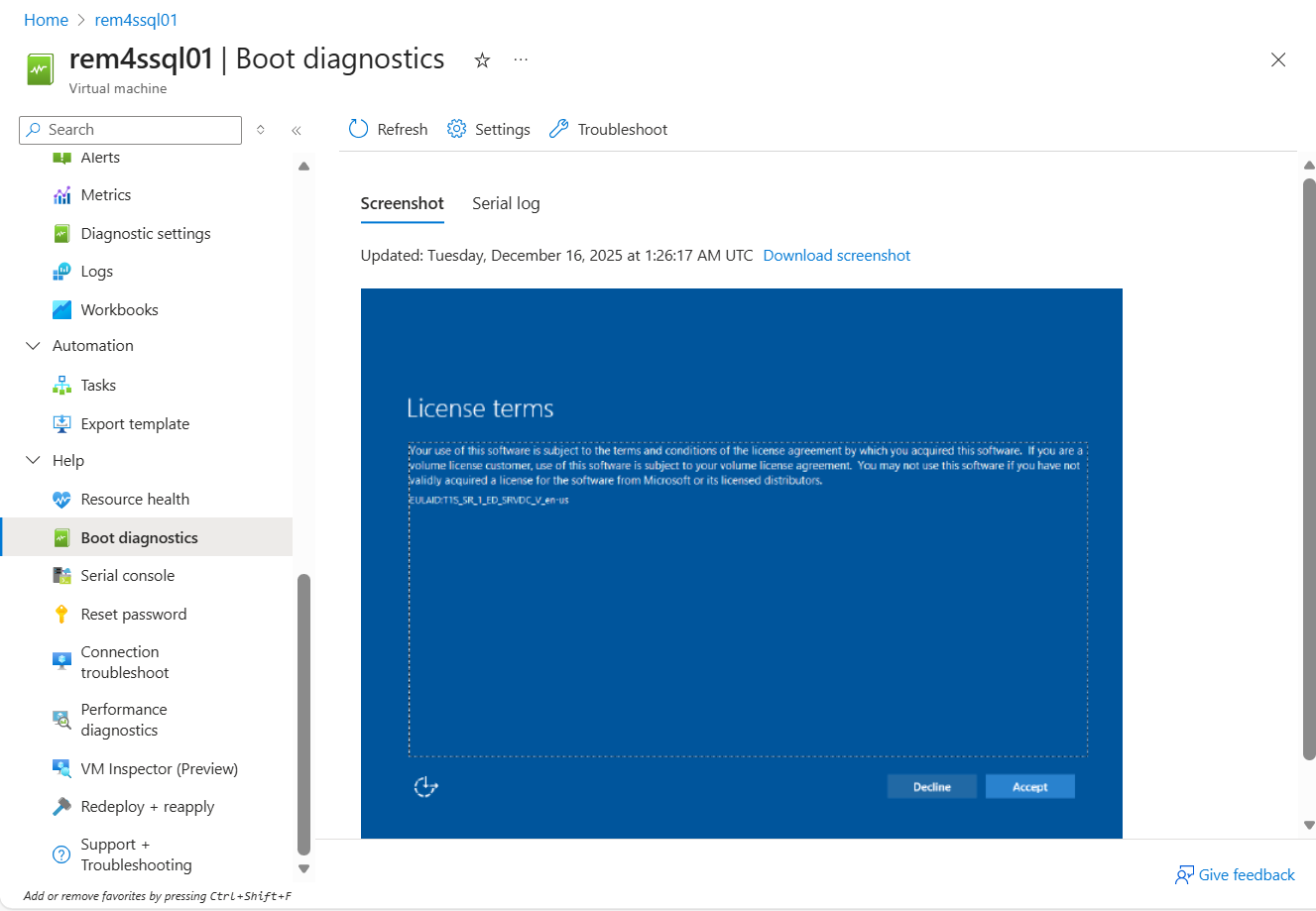Open the Workbooks section
The image size is (1316, 911).
[118, 308]
